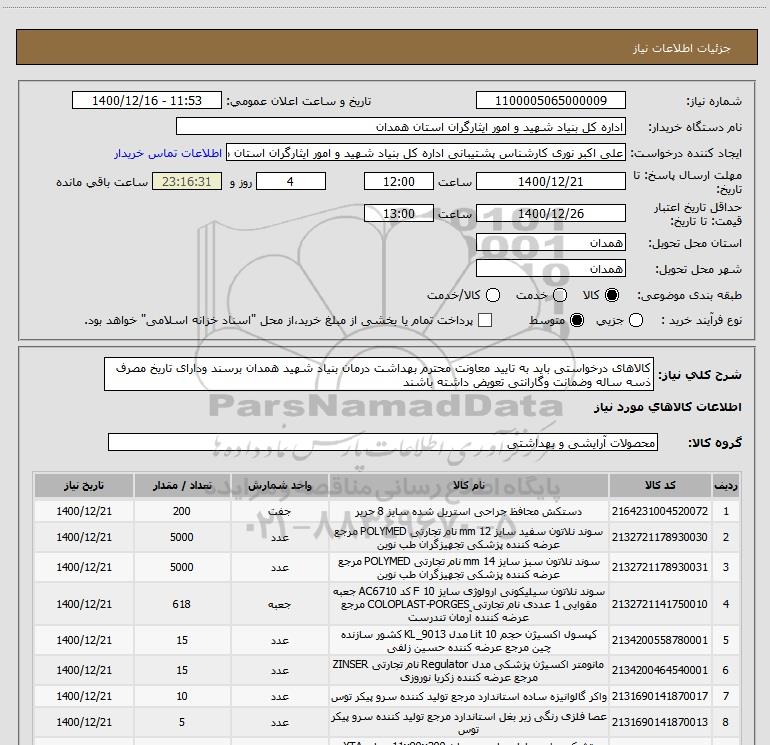Click quantity 5 in row 8

[x=182, y=722]
